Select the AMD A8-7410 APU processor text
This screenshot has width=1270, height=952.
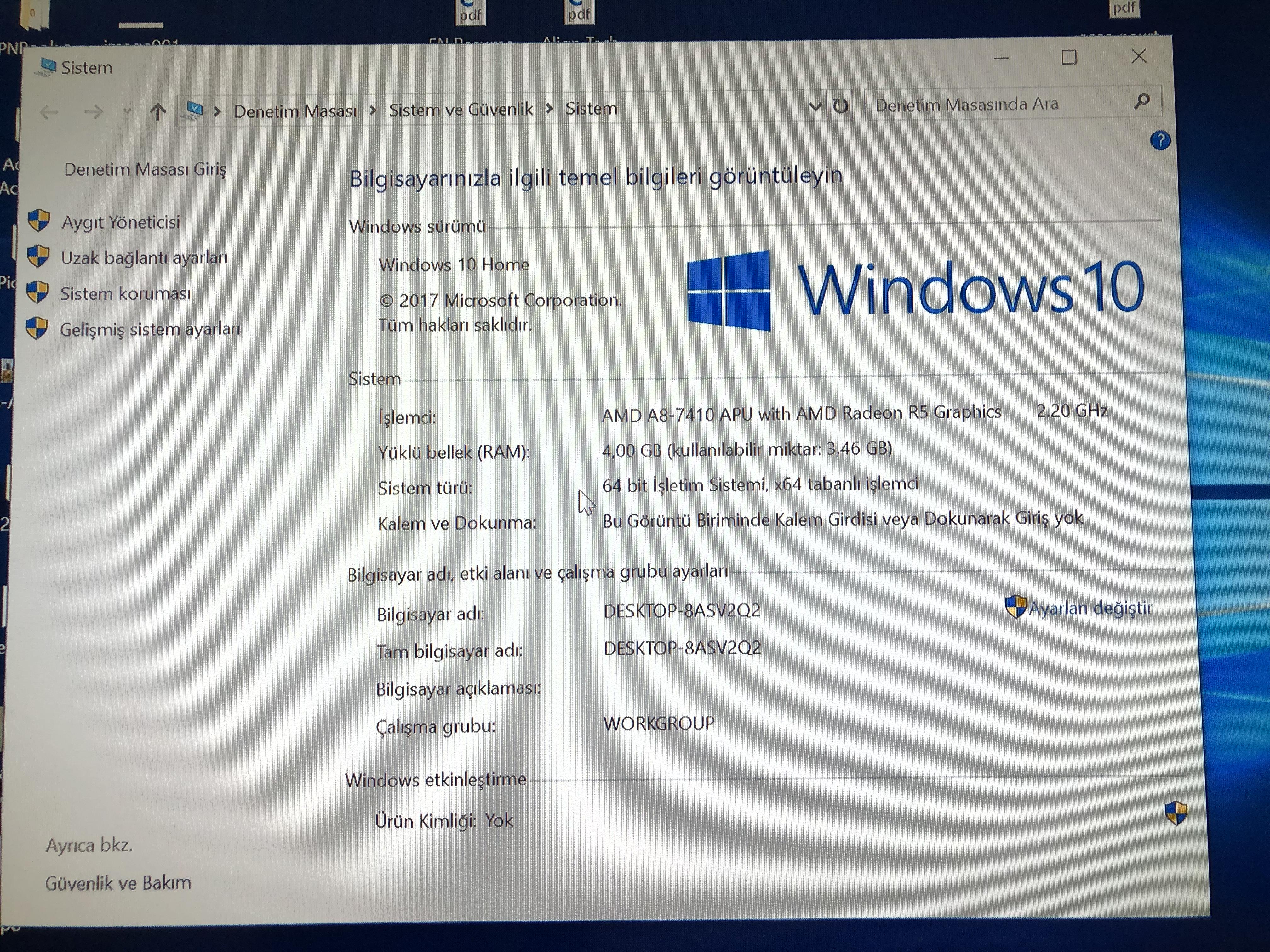[x=802, y=413]
